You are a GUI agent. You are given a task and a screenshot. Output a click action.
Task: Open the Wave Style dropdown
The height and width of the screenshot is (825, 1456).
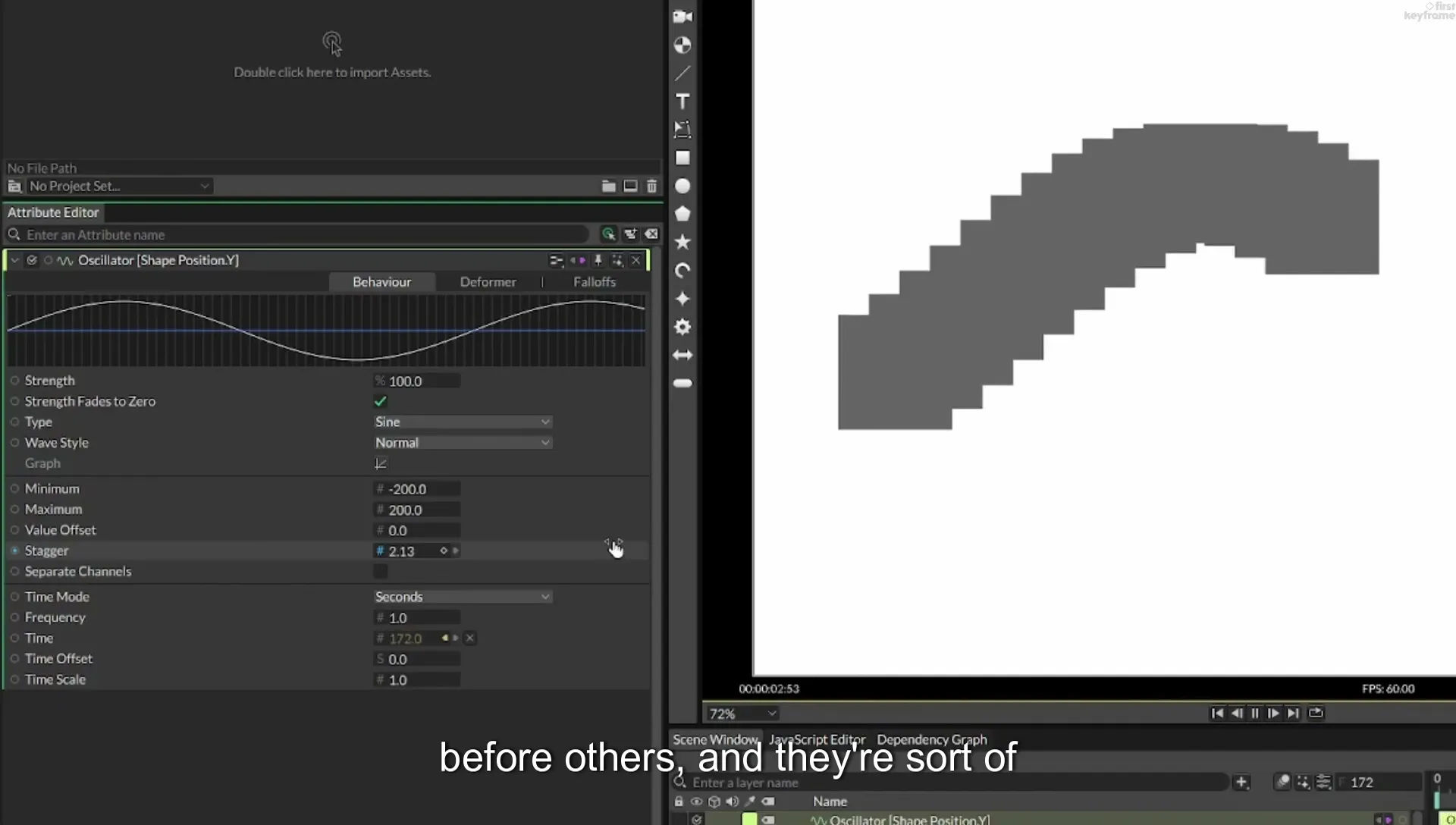point(463,443)
